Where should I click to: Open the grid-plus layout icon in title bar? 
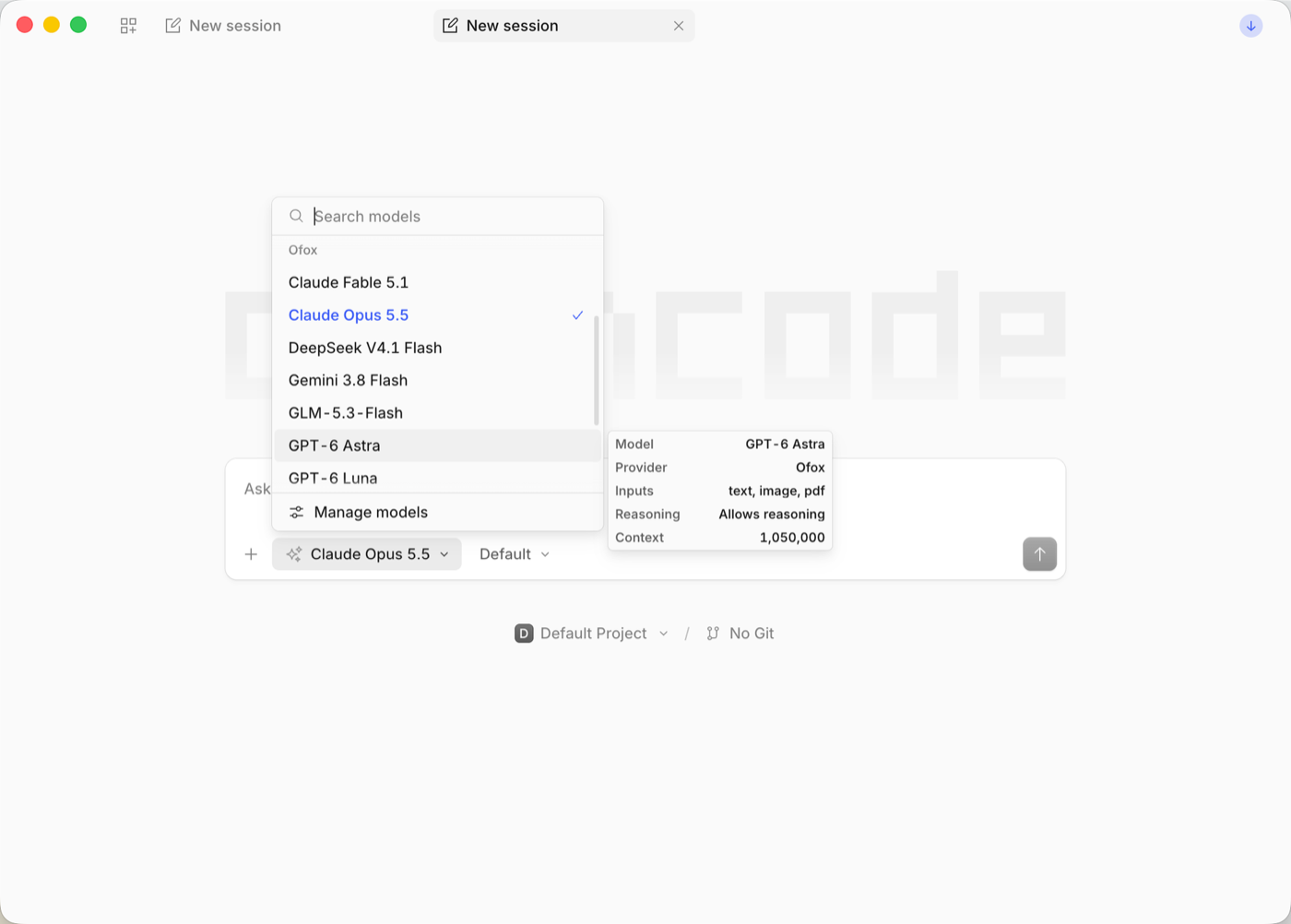coord(128,26)
